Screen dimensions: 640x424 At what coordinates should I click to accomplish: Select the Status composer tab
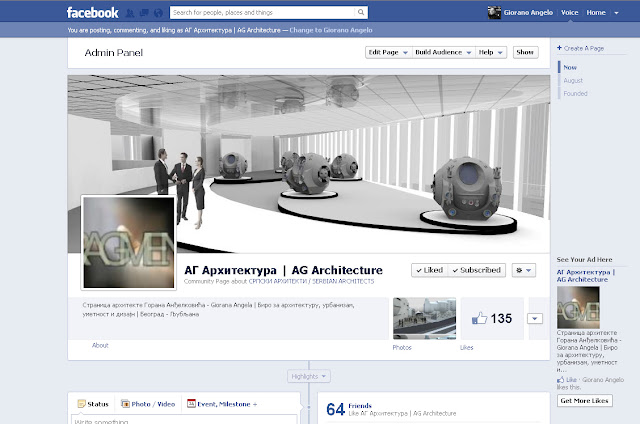click(x=93, y=404)
